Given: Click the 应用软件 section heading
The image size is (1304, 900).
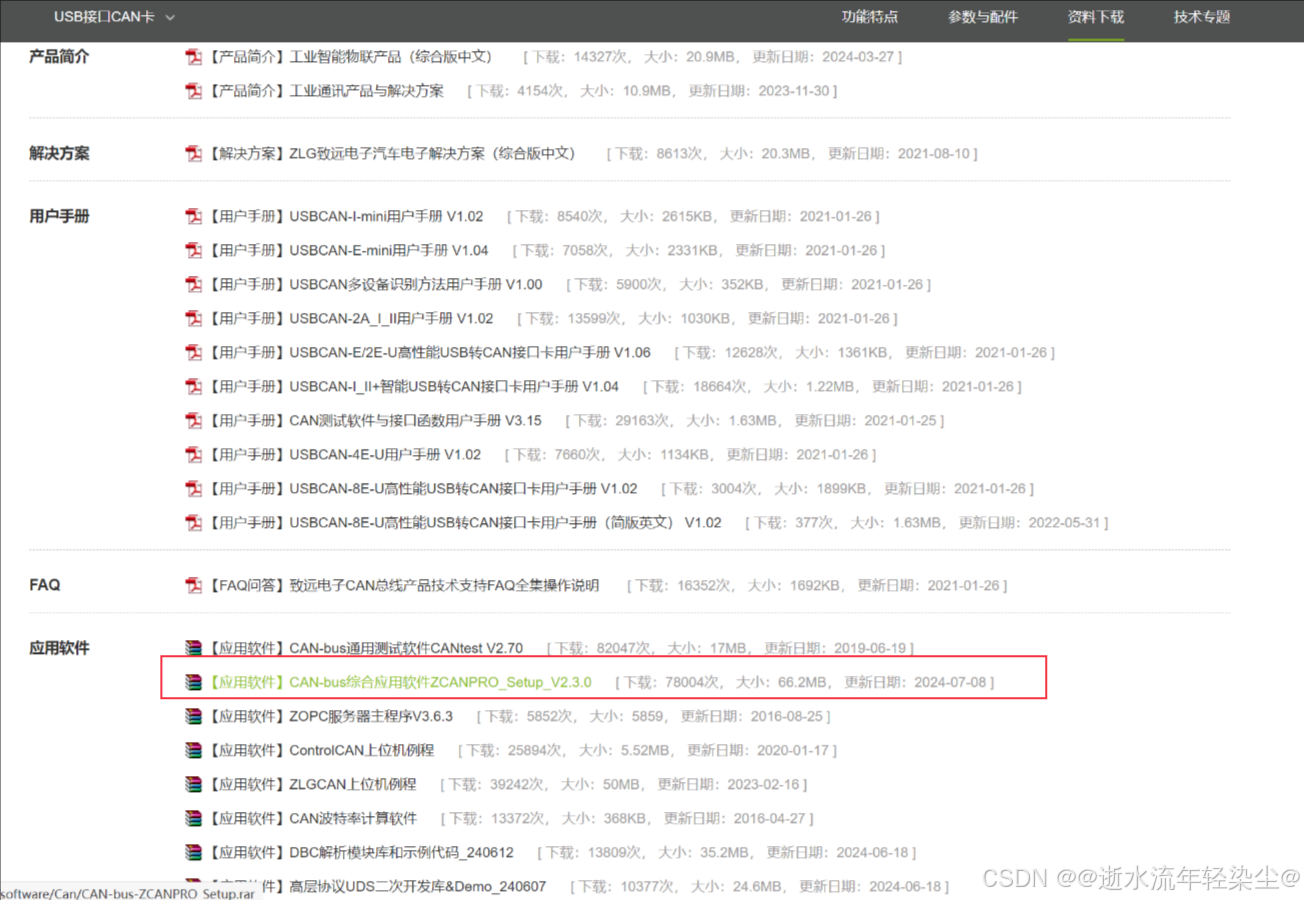Looking at the screenshot, I should (x=59, y=648).
